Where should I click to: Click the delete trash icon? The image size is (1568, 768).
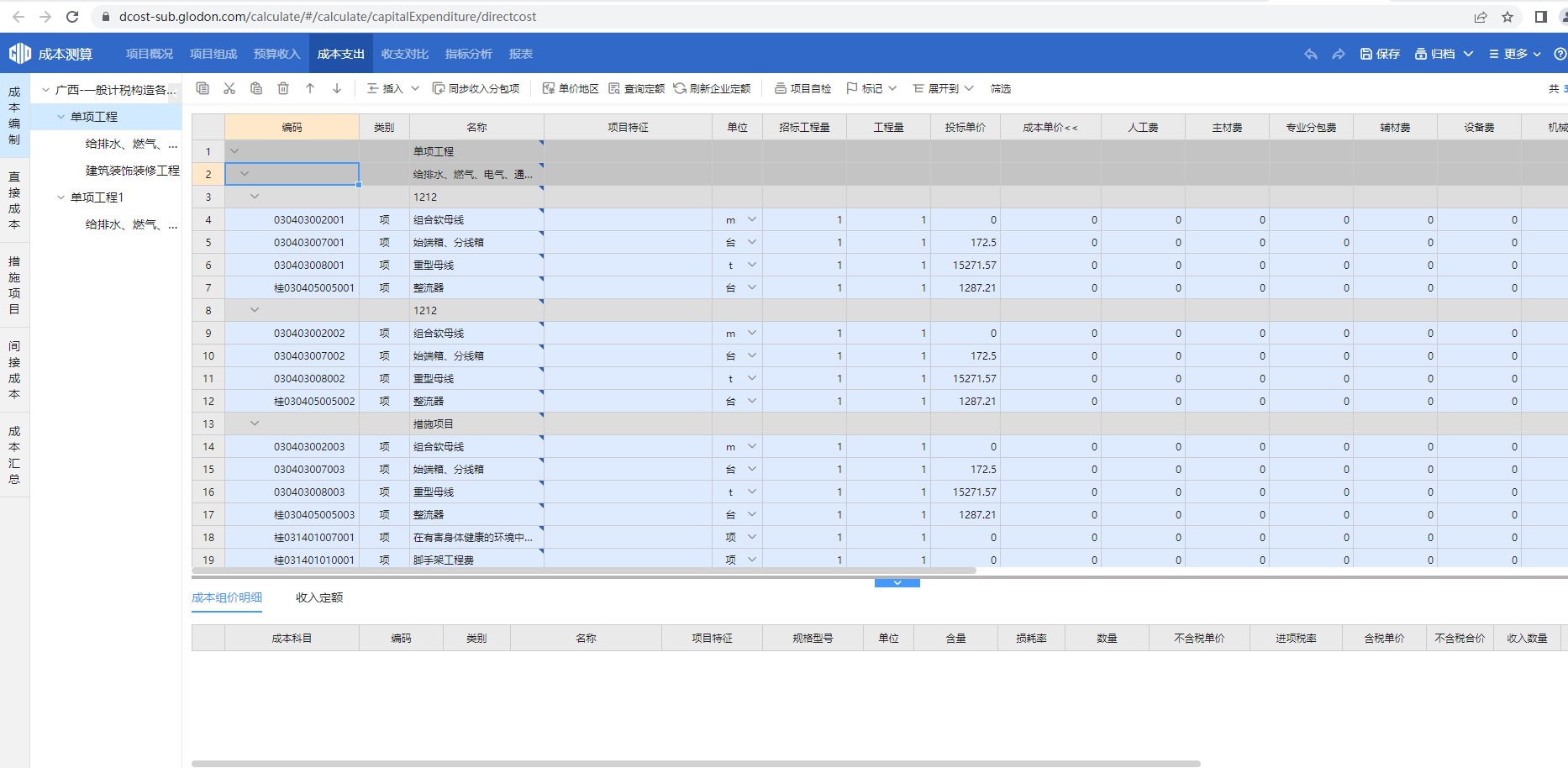[283, 88]
